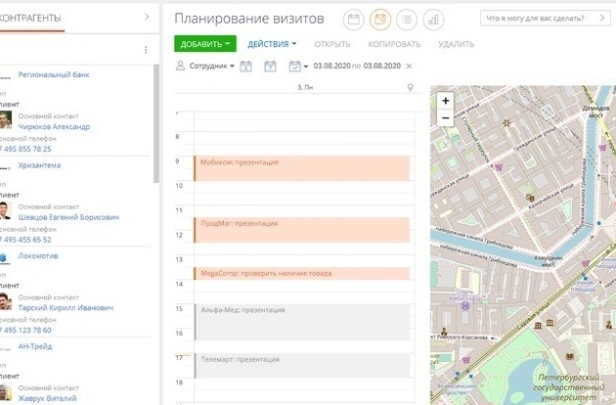Zoom in on the map
This screenshot has height=405, width=616.
(445, 101)
